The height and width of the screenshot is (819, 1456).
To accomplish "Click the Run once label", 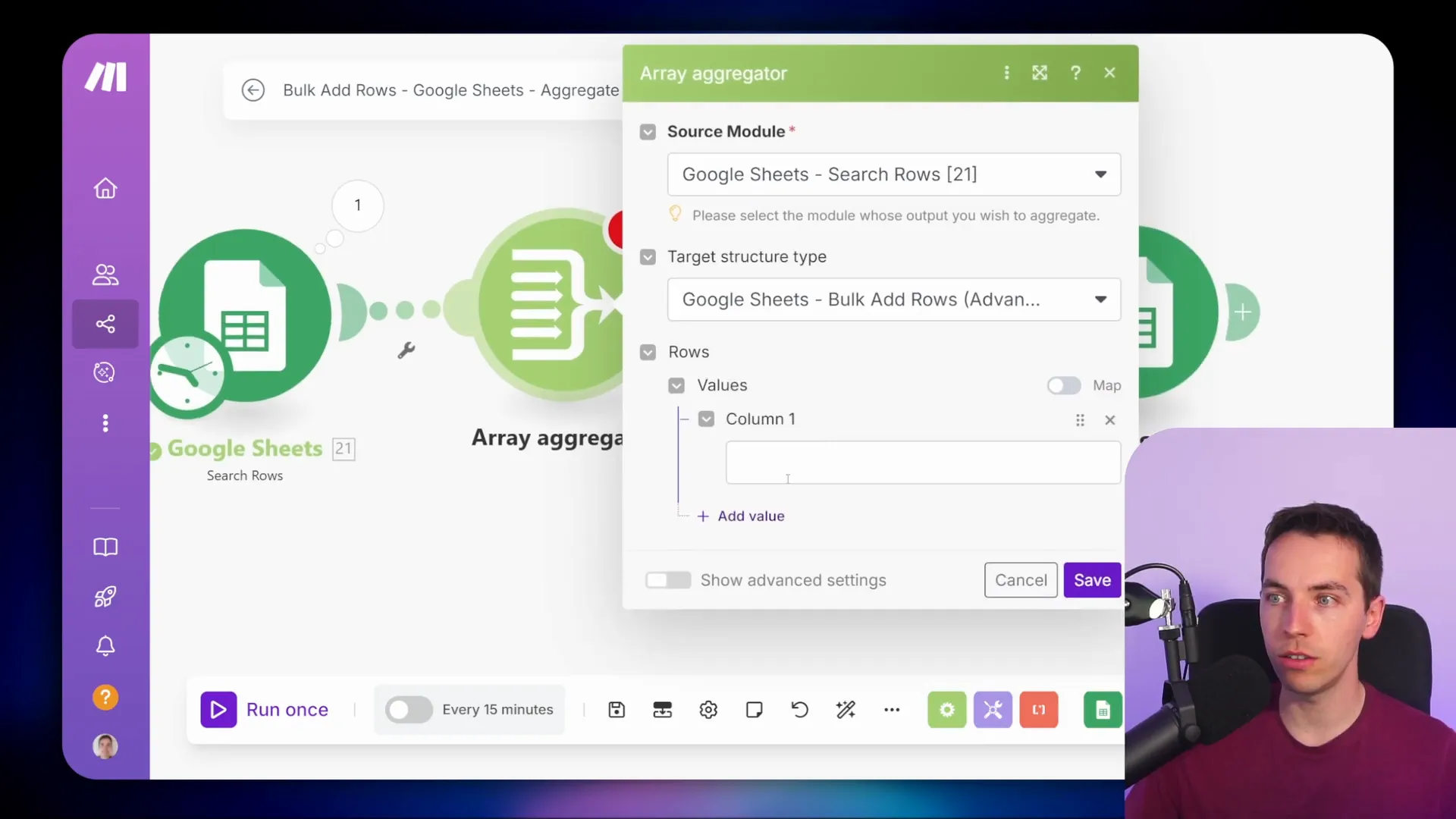I will (287, 710).
